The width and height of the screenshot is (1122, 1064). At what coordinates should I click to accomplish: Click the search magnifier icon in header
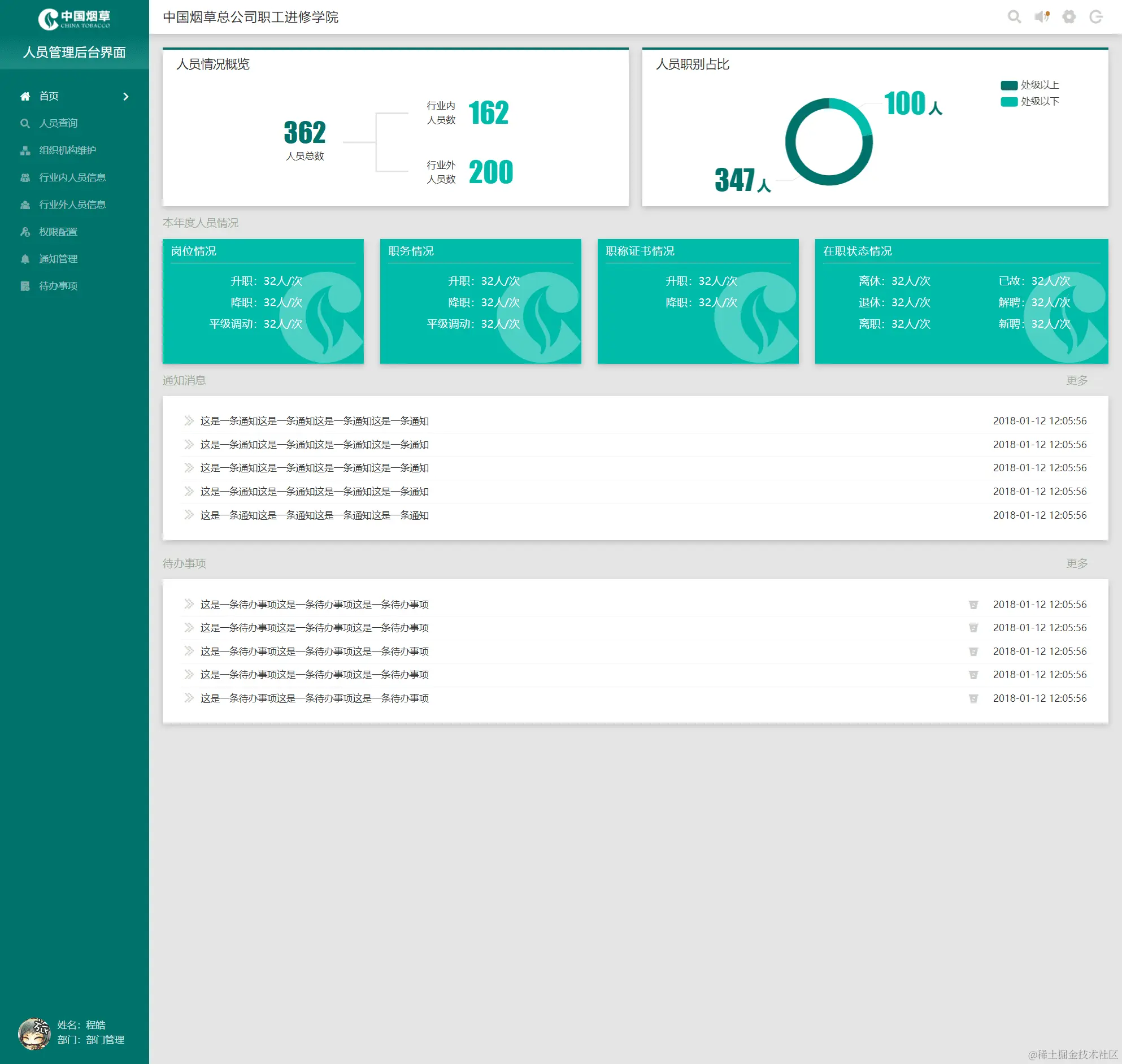pos(1014,17)
